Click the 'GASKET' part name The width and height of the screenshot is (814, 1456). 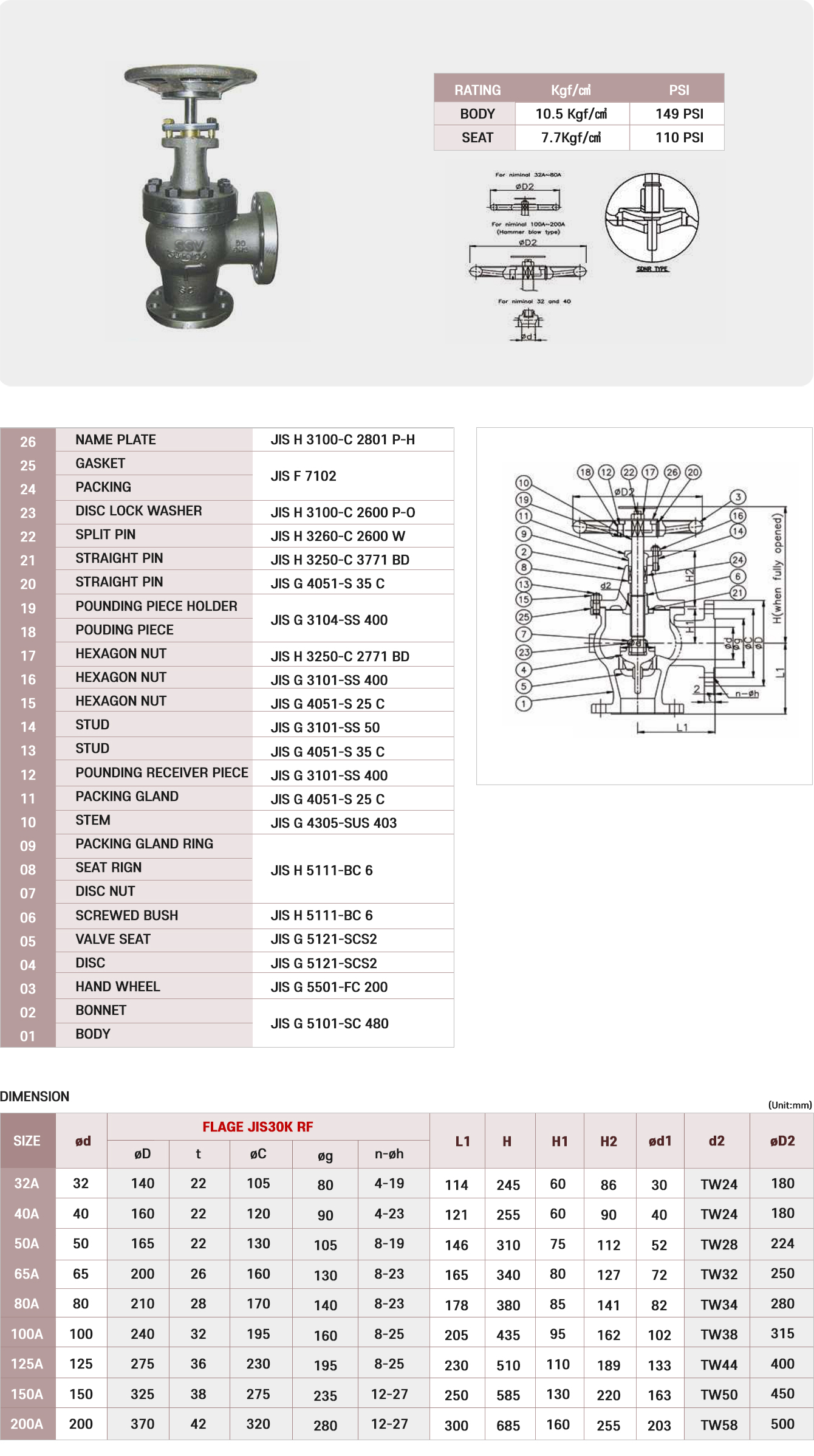pos(100,464)
